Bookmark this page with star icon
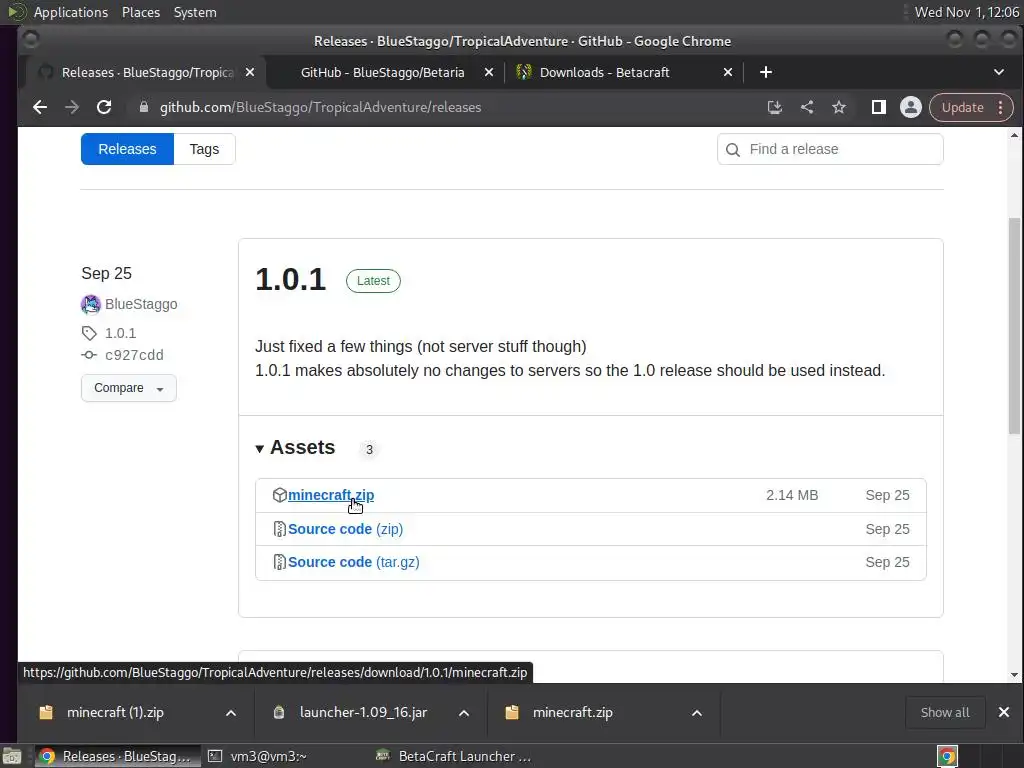This screenshot has width=1024, height=768. (x=839, y=107)
